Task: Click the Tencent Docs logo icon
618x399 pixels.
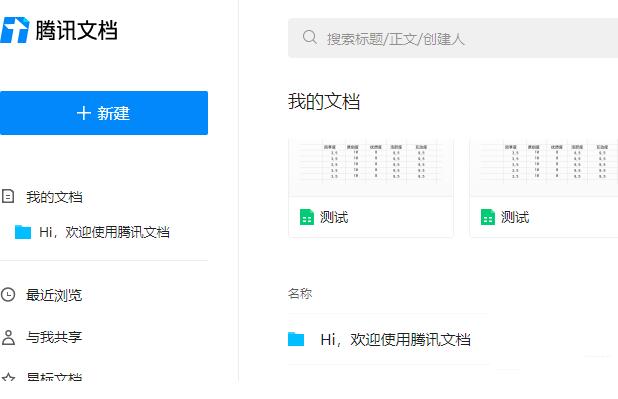Action: 15,30
